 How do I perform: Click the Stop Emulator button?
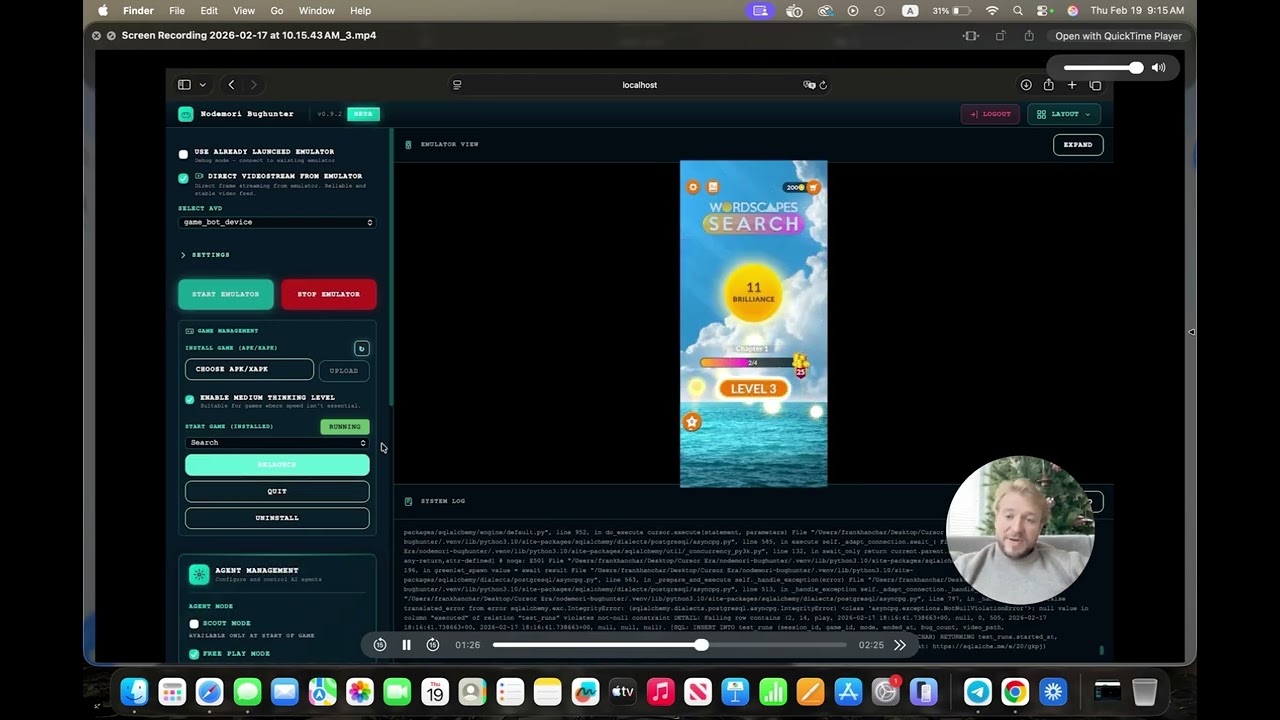[x=328, y=294]
